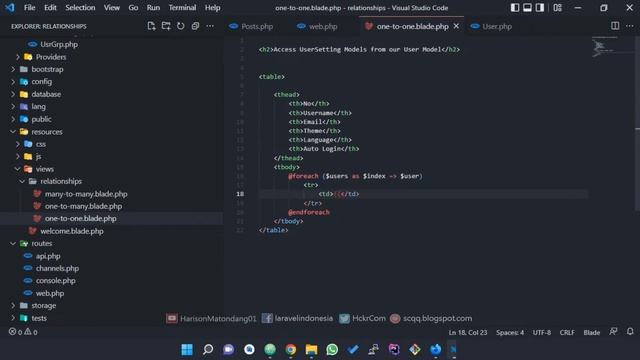Click VS Code logo in title bar
Screen dimensions: 640x360
click(x=10, y=8)
